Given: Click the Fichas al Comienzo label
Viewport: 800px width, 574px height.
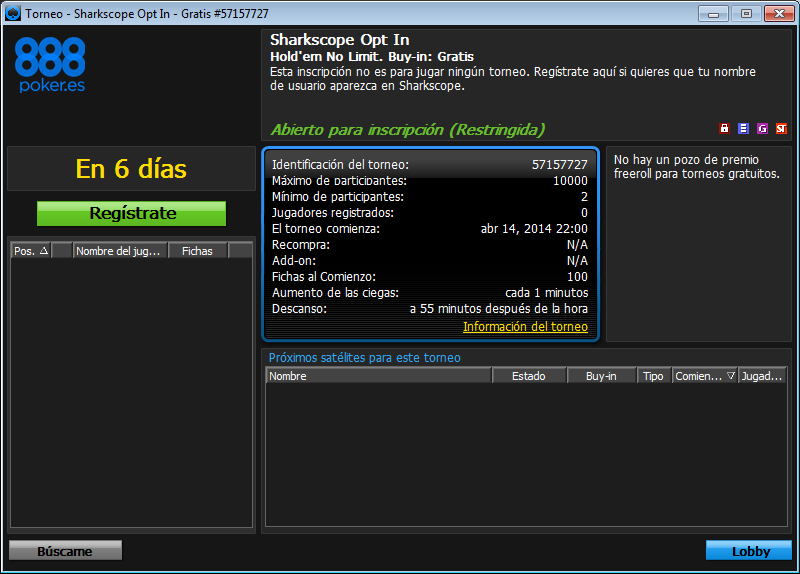Looking at the screenshot, I should (323, 277).
